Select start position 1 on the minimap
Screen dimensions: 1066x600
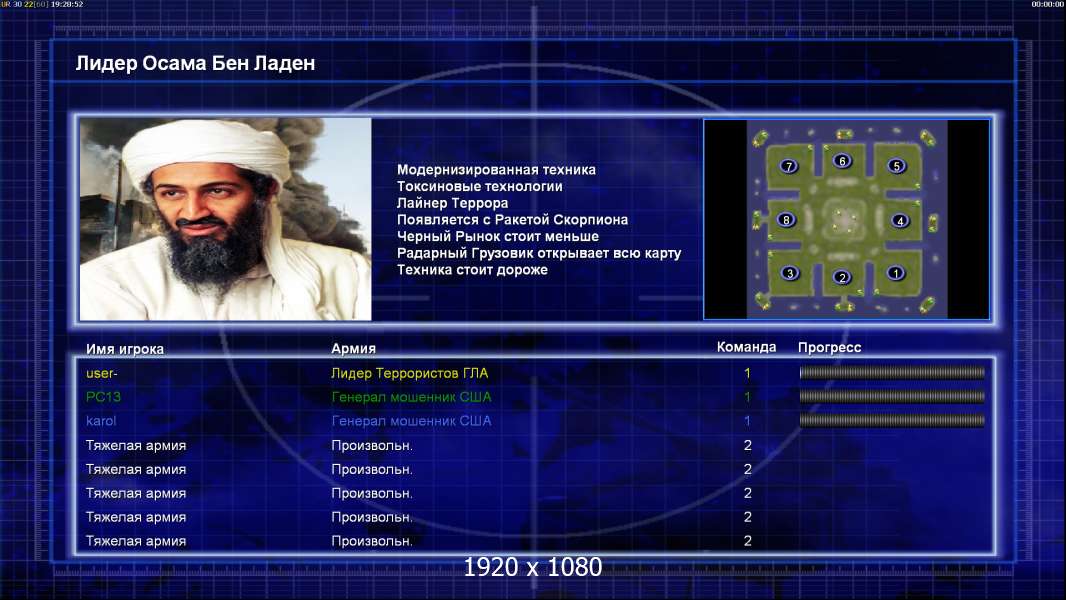click(895, 273)
